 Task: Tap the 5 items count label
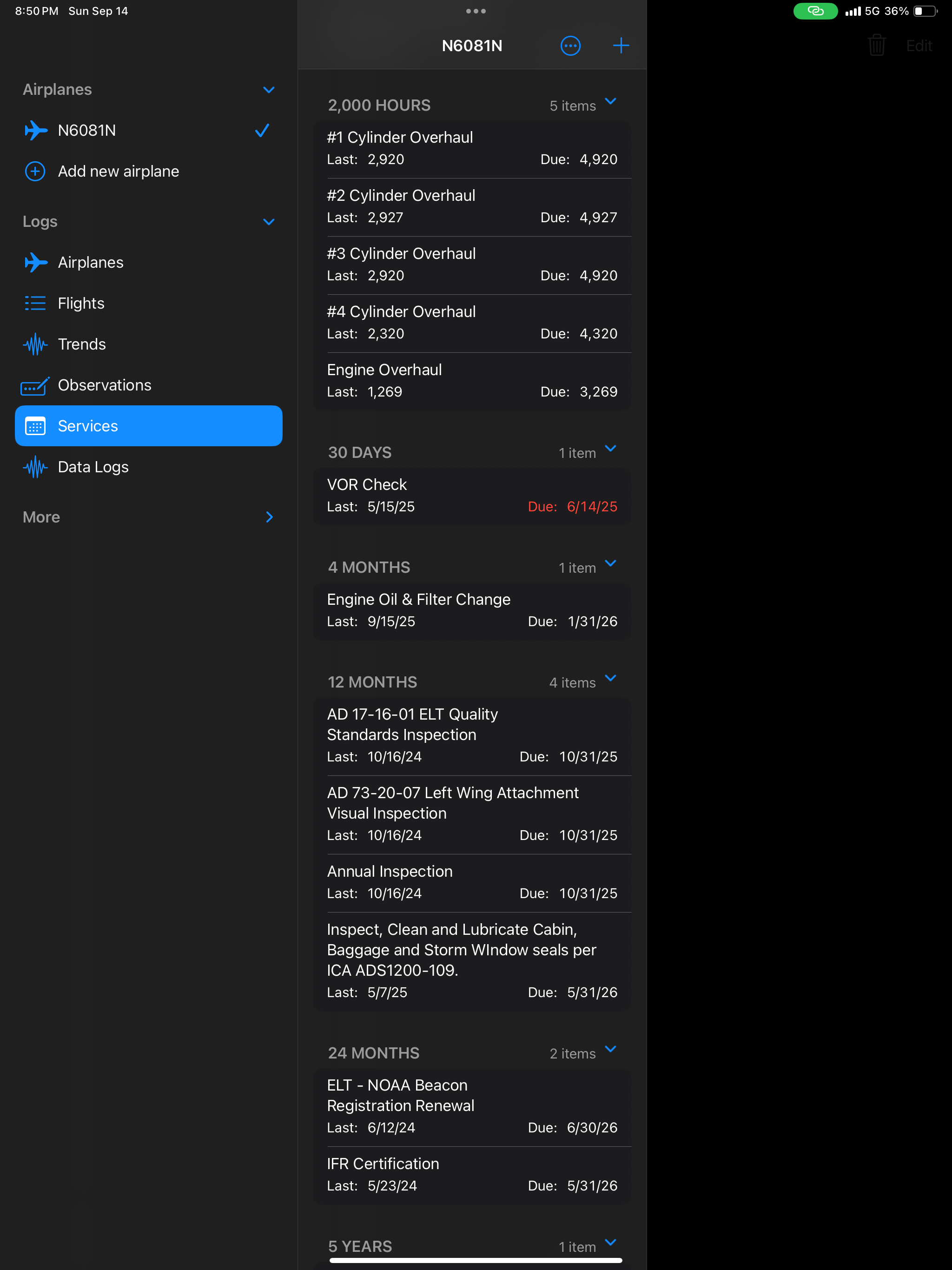pos(573,106)
